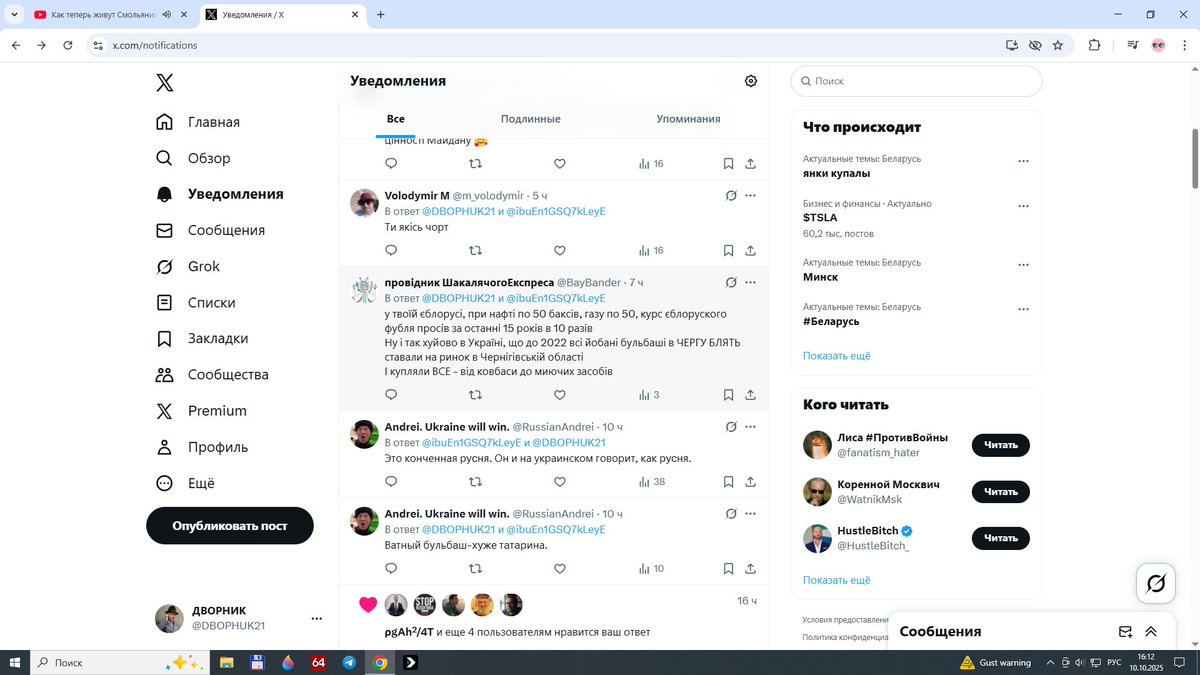Click Опубликовать пост button
The width and height of the screenshot is (1200, 675).
point(230,526)
